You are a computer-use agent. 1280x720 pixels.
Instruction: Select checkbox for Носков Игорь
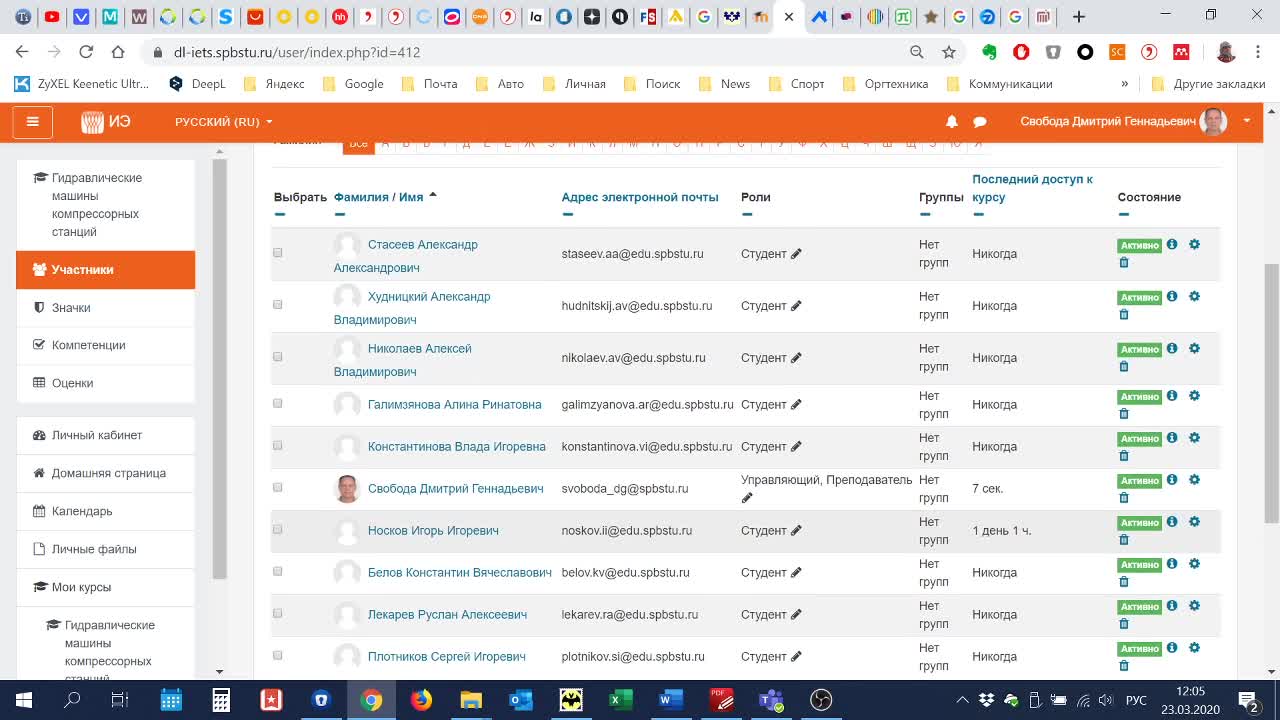tap(278, 530)
